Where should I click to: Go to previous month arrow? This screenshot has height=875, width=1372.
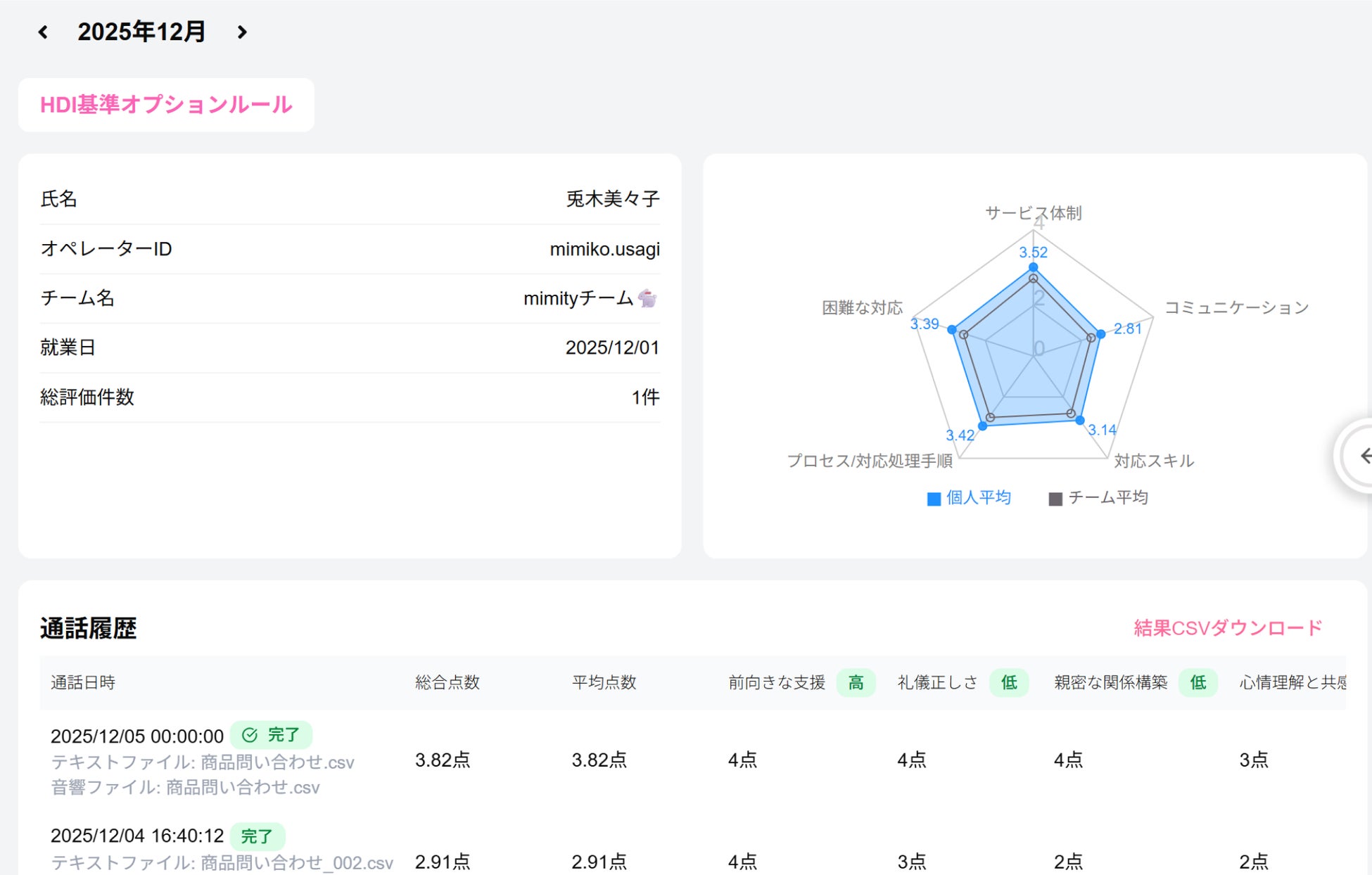tap(43, 32)
